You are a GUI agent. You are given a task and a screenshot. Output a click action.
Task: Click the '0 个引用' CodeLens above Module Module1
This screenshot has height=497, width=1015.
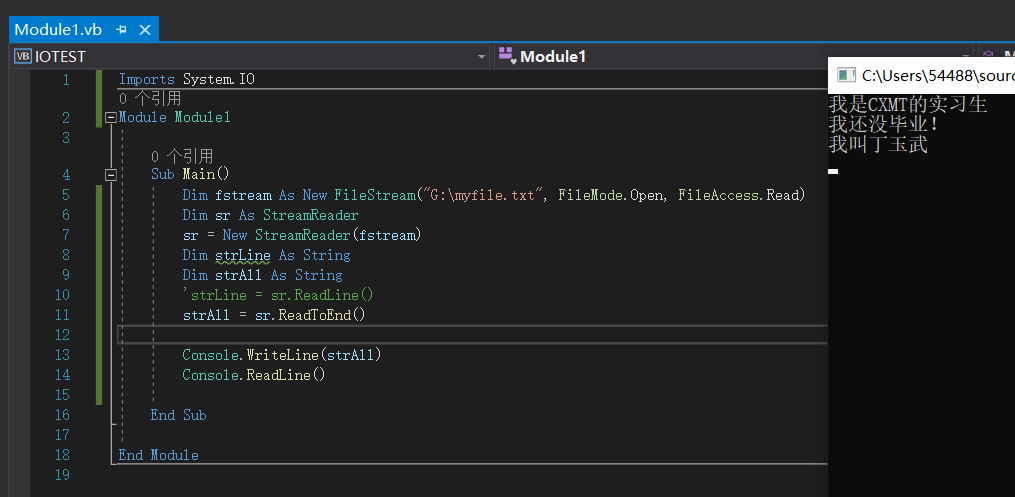(x=150, y=99)
